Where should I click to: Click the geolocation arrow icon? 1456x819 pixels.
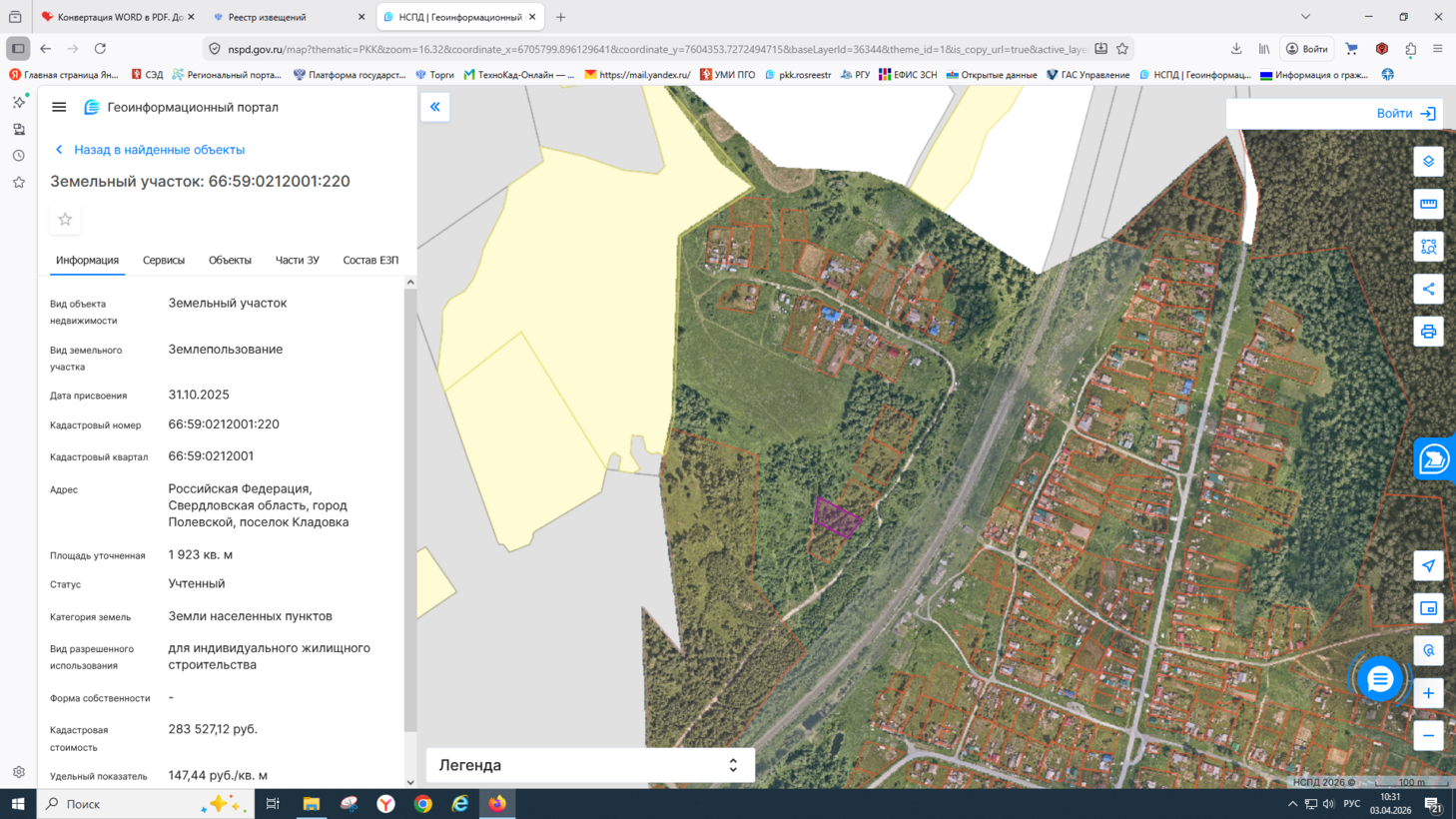1428,566
